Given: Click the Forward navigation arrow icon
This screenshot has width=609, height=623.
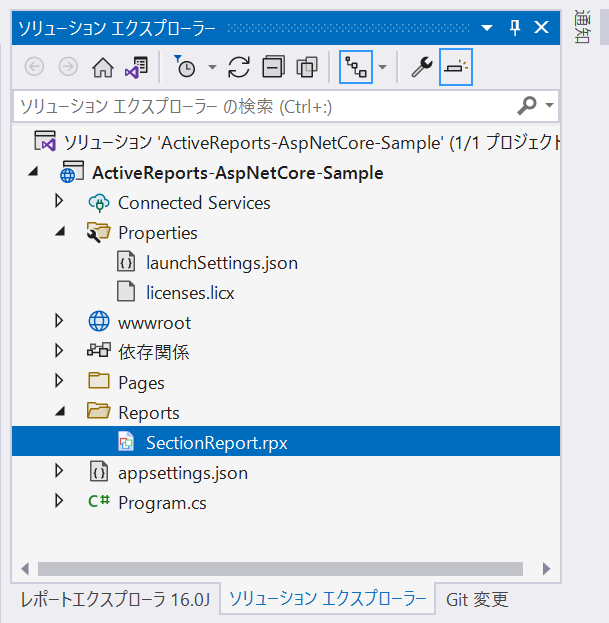Looking at the screenshot, I should click(x=68, y=67).
